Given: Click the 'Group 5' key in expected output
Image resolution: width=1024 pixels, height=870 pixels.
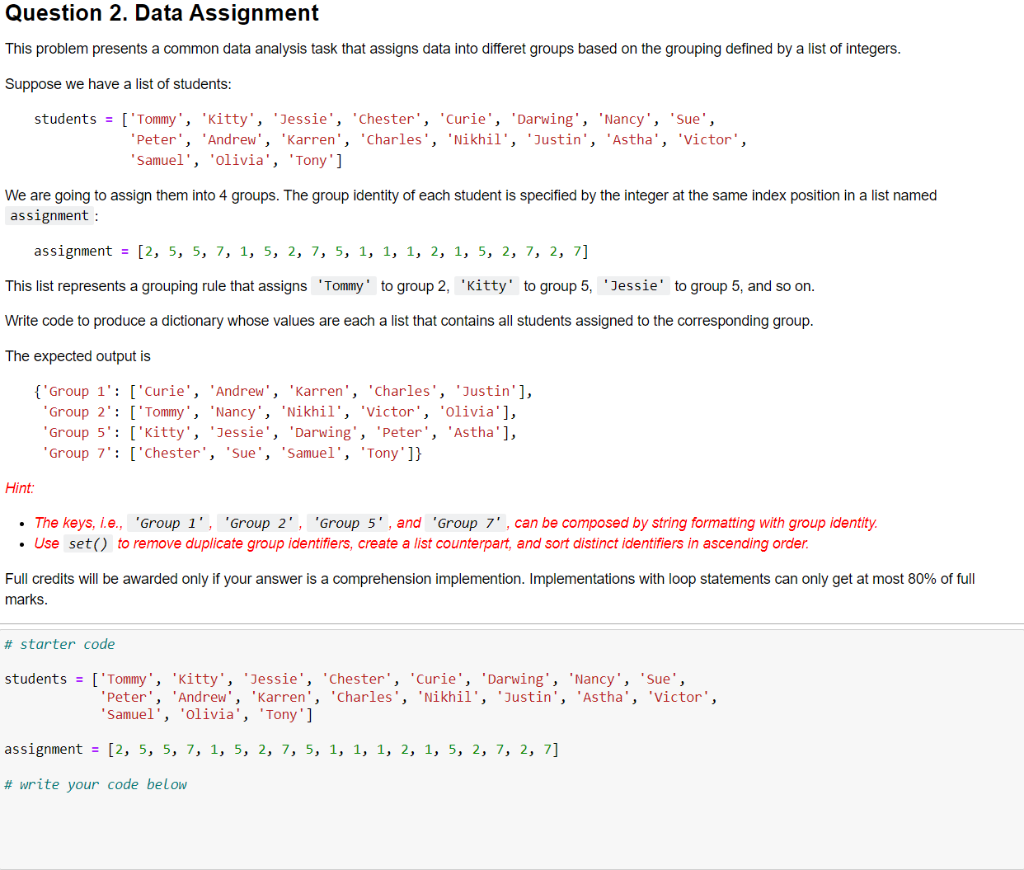Looking at the screenshot, I should pos(76,431).
